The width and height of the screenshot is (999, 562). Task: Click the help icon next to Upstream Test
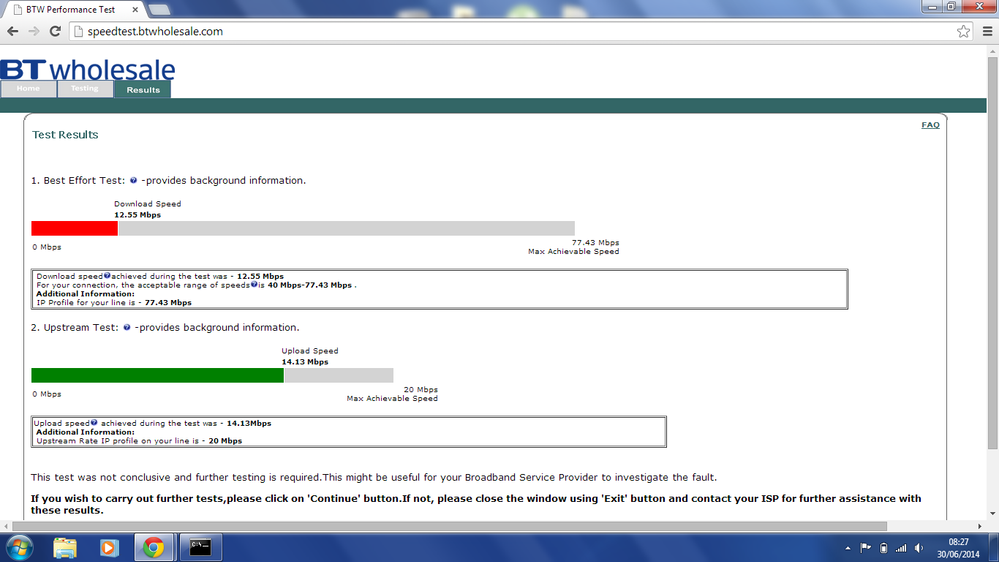point(127,328)
